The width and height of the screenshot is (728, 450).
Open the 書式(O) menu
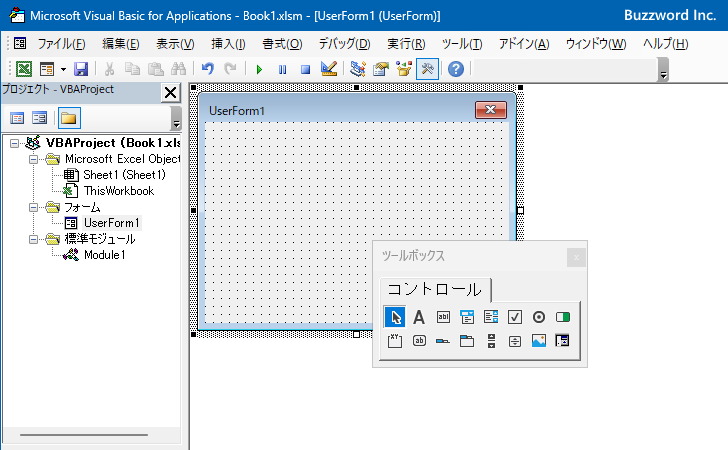(x=282, y=44)
